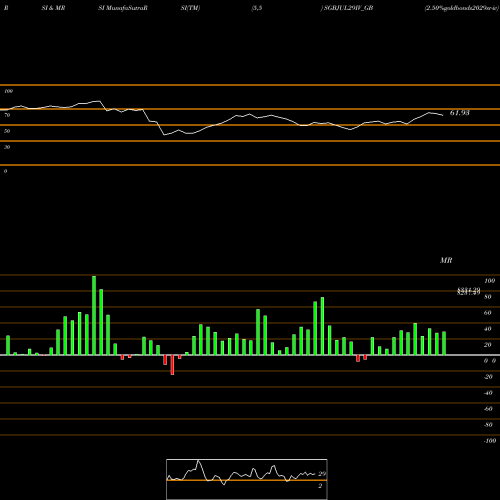Click the MR axis label -40
This screenshot has height=500, width=500.
pyautogui.click(x=488, y=393)
